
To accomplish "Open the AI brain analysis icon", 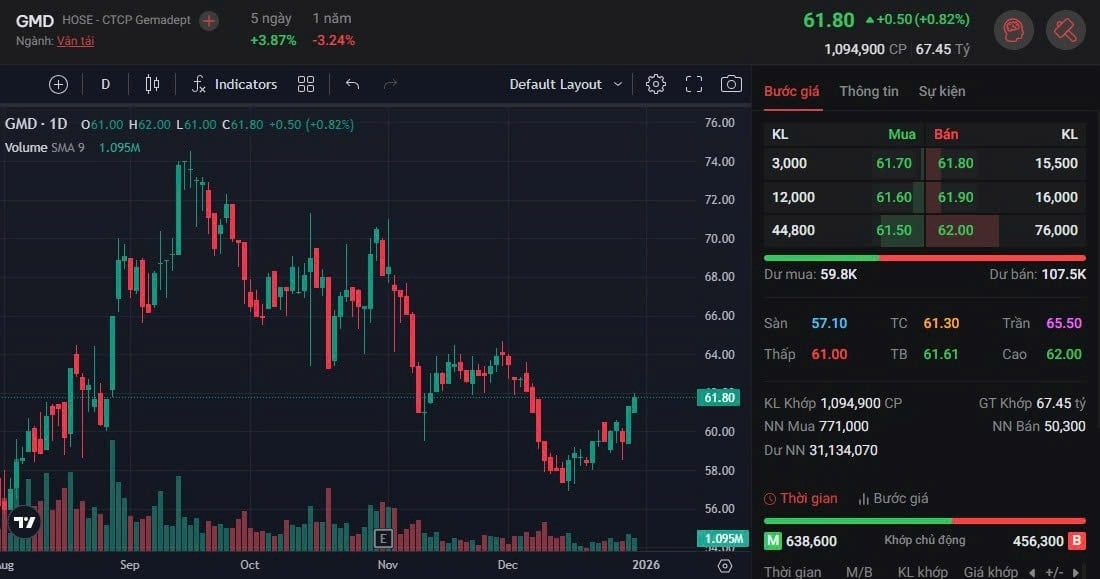I will pyautogui.click(x=1013, y=30).
